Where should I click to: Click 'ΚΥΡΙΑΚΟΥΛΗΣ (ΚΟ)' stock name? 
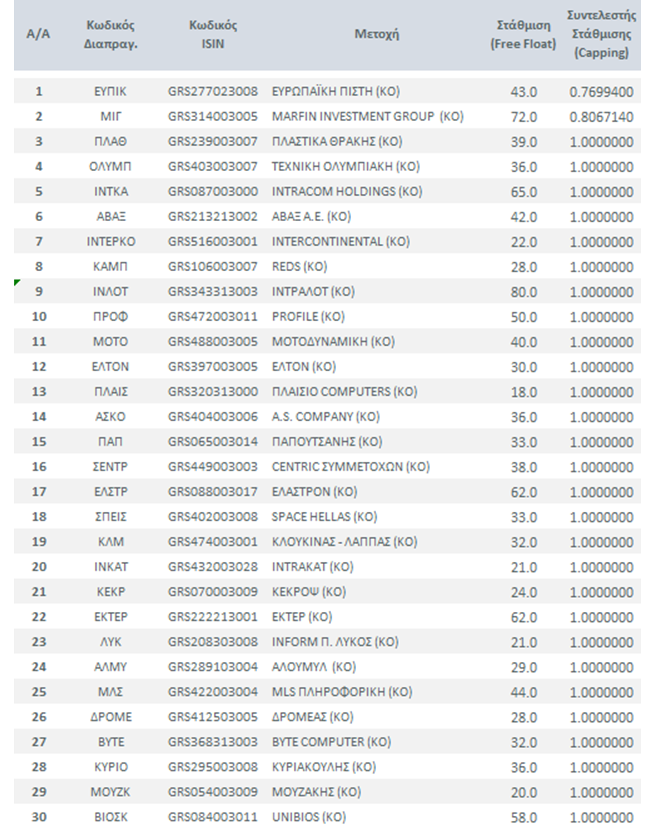pyautogui.click(x=324, y=767)
